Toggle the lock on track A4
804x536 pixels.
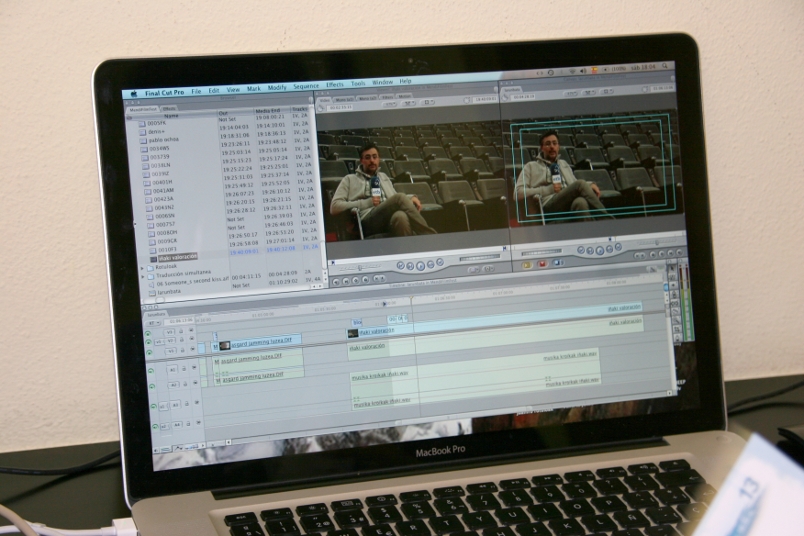pyautogui.click(x=188, y=424)
